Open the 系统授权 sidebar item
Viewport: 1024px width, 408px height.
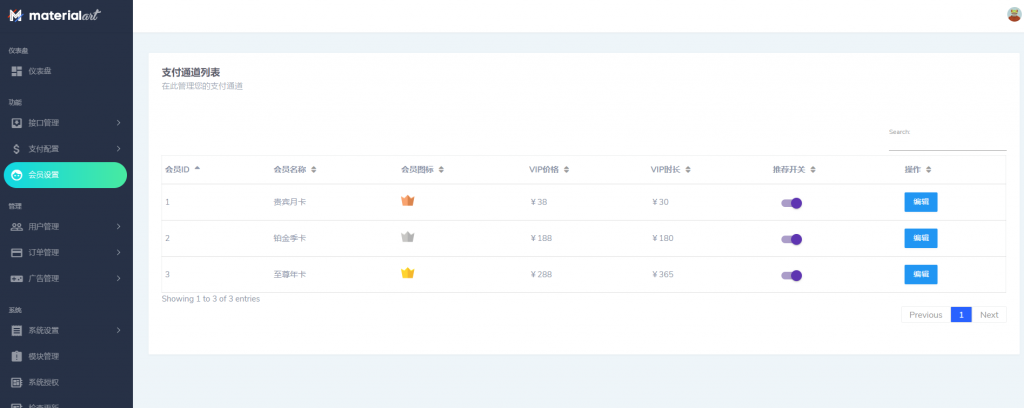(65, 383)
